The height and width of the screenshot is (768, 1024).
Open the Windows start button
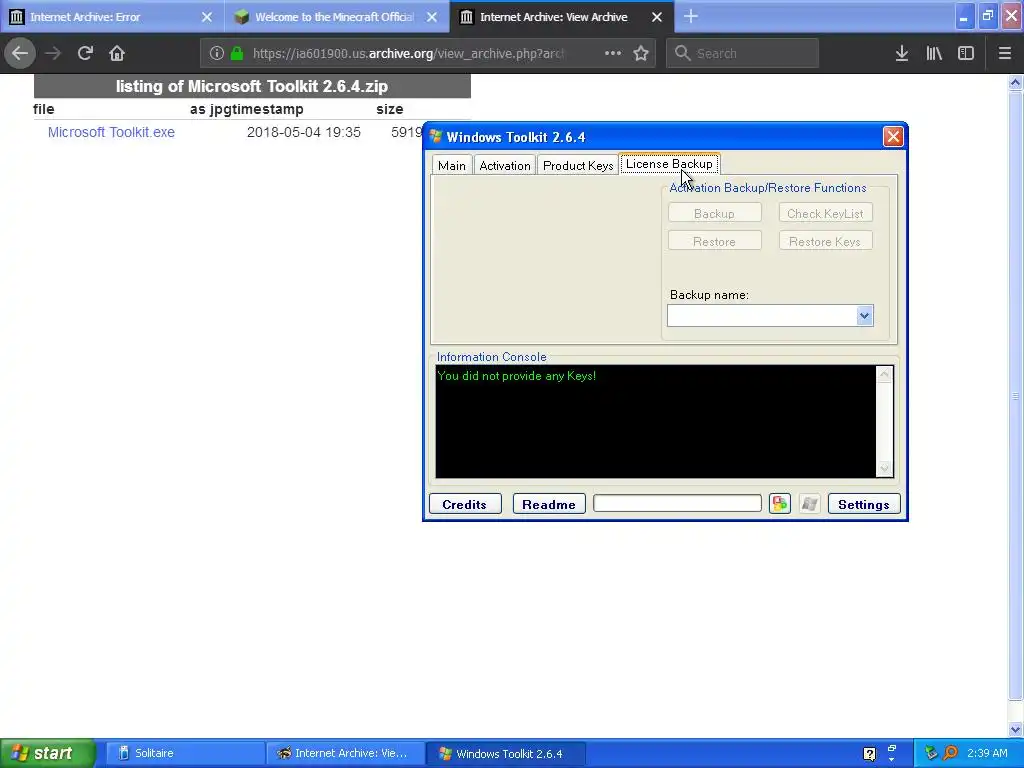(x=48, y=753)
